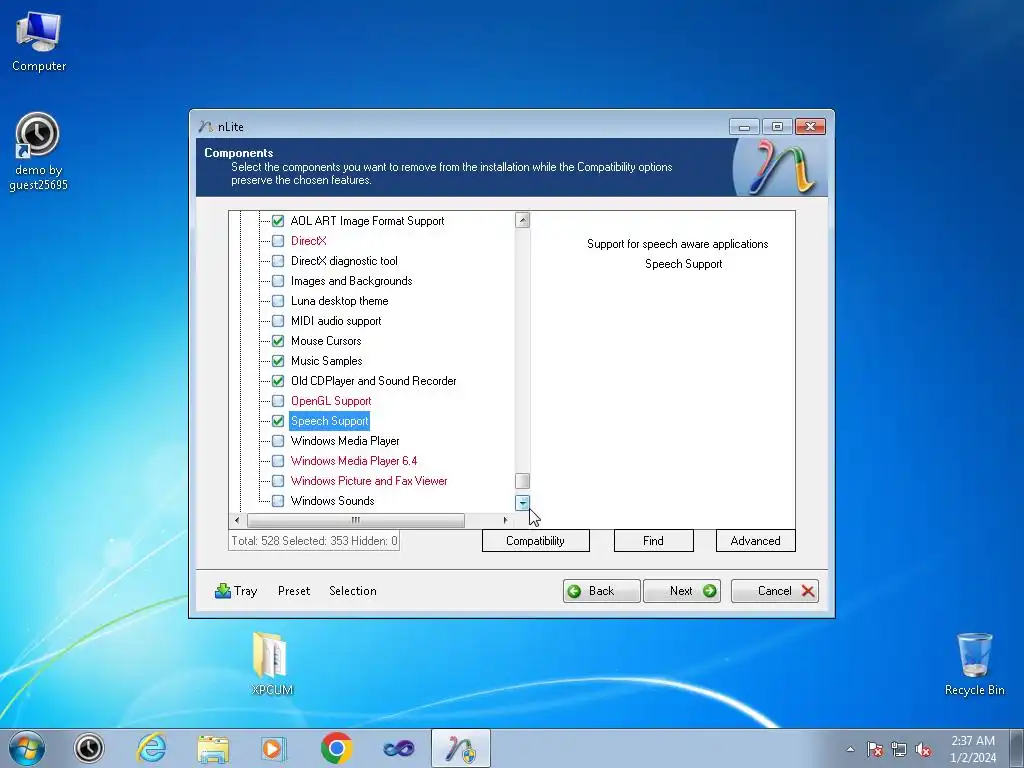The height and width of the screenshot is (768, 1024).
Task: Click horizontal scrollbar left arrow
Action: click(x=237, y=520)
